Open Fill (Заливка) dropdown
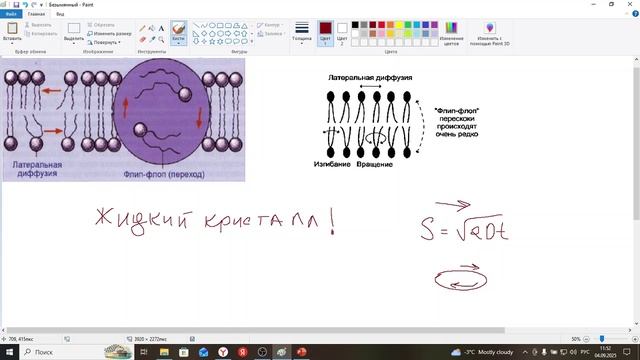640x360 pixels. tap(271, 34)
